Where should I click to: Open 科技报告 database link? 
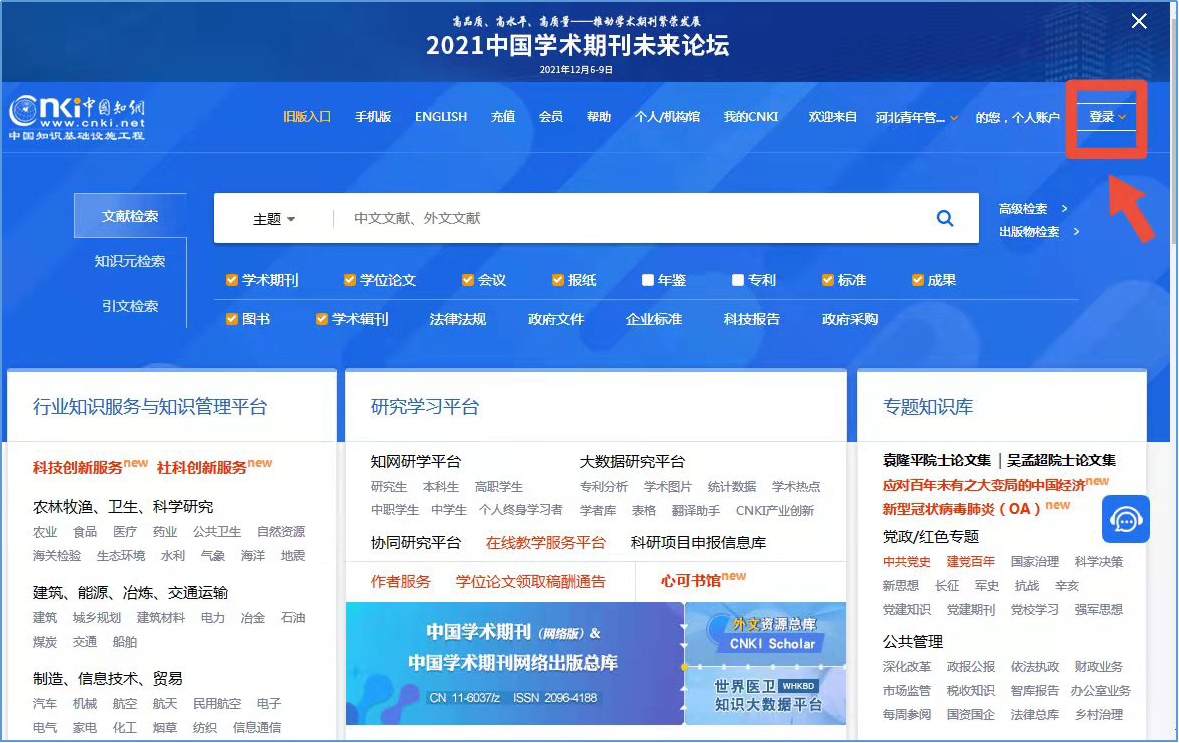point(752,319)
